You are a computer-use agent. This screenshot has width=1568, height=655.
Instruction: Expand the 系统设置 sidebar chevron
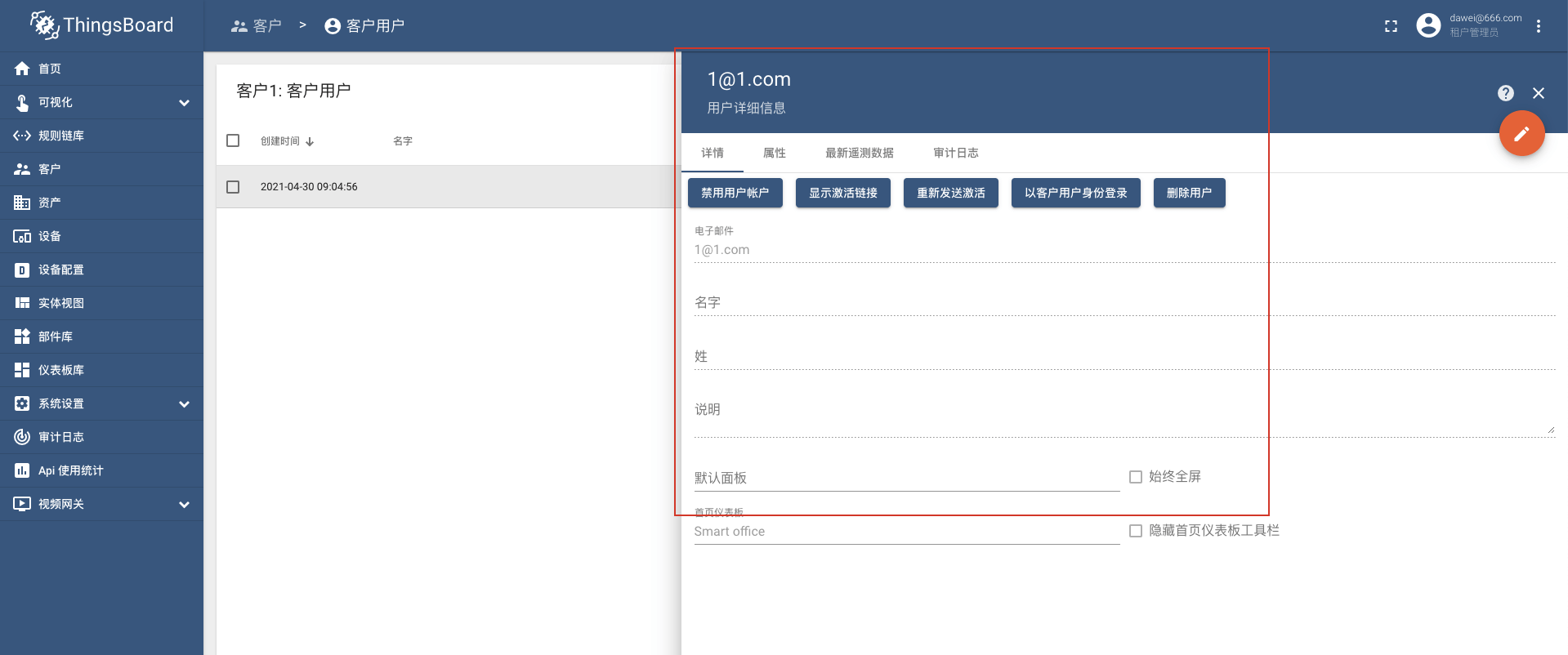click(185, 404)
